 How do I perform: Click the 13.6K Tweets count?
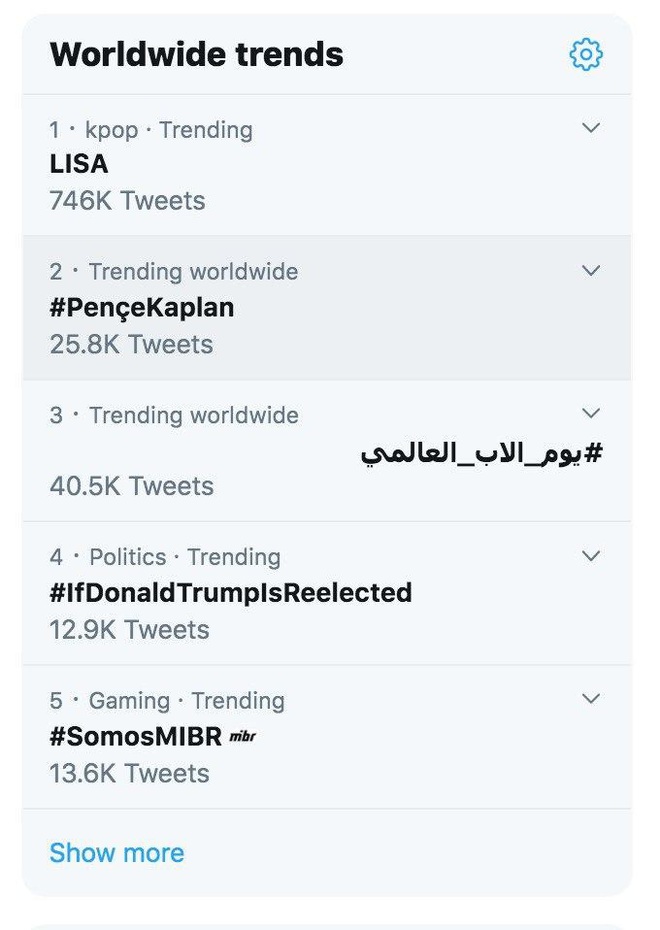coord(129,773)
